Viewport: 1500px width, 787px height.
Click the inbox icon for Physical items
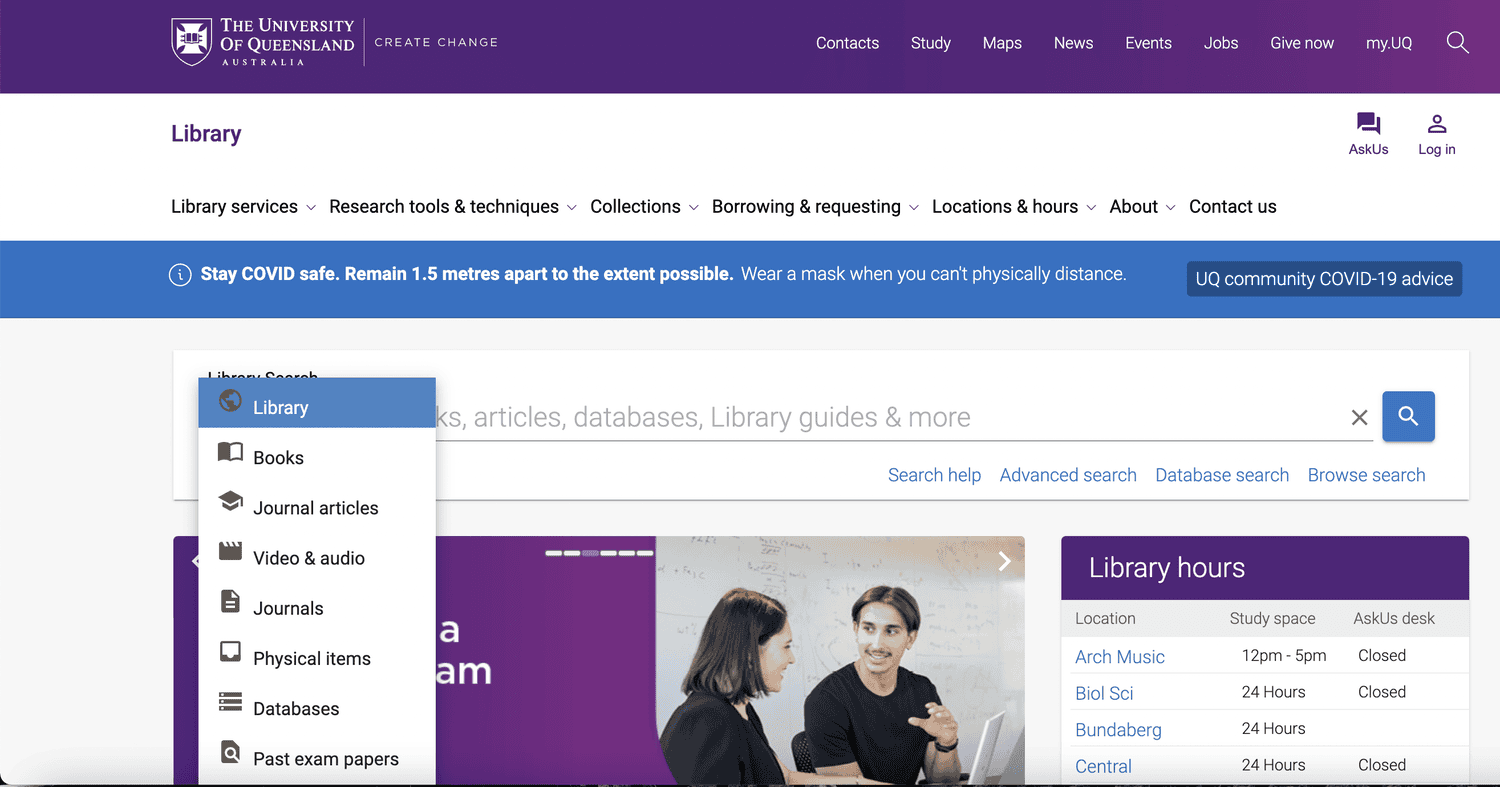click(230, 652)
